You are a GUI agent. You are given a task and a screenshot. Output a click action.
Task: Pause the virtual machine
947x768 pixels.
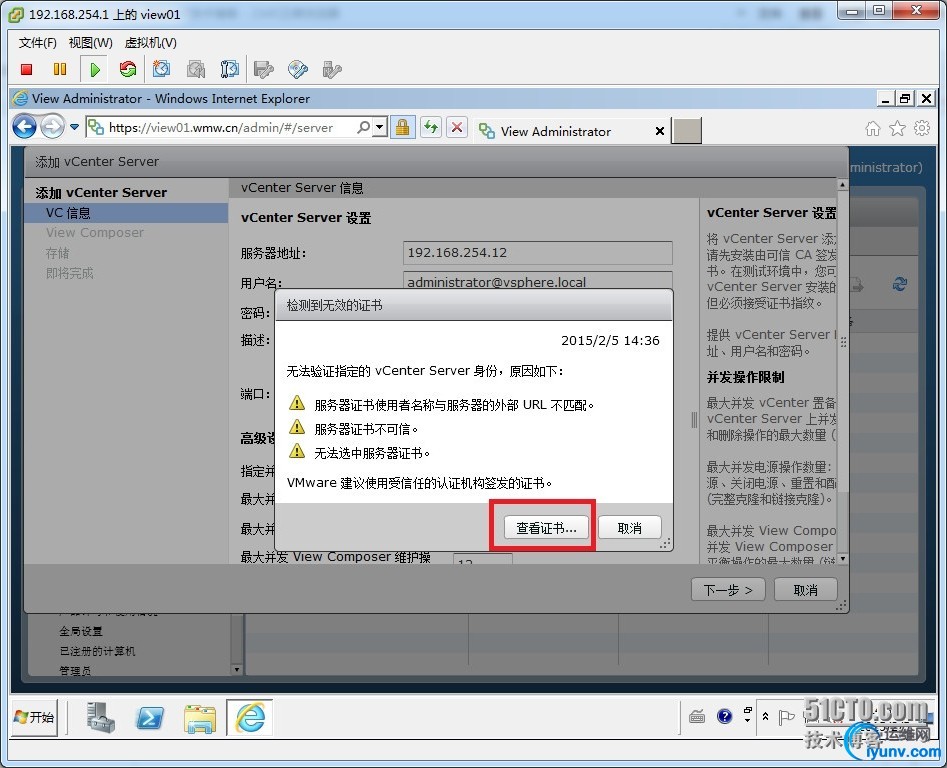(x=60, y=69)
